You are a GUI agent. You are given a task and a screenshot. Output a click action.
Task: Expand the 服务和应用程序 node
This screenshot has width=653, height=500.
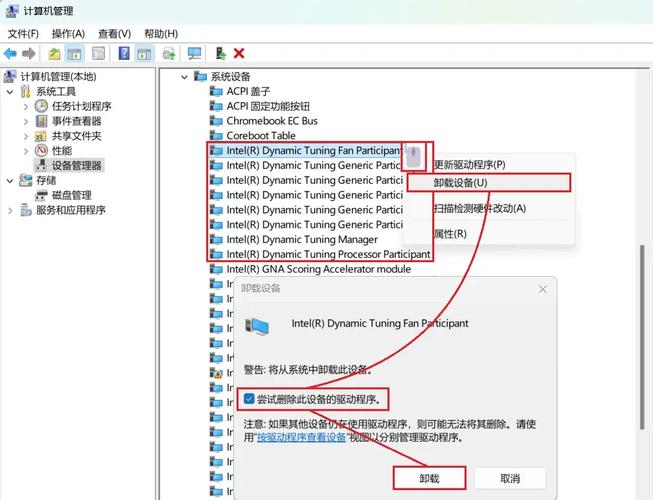point(11,210)
